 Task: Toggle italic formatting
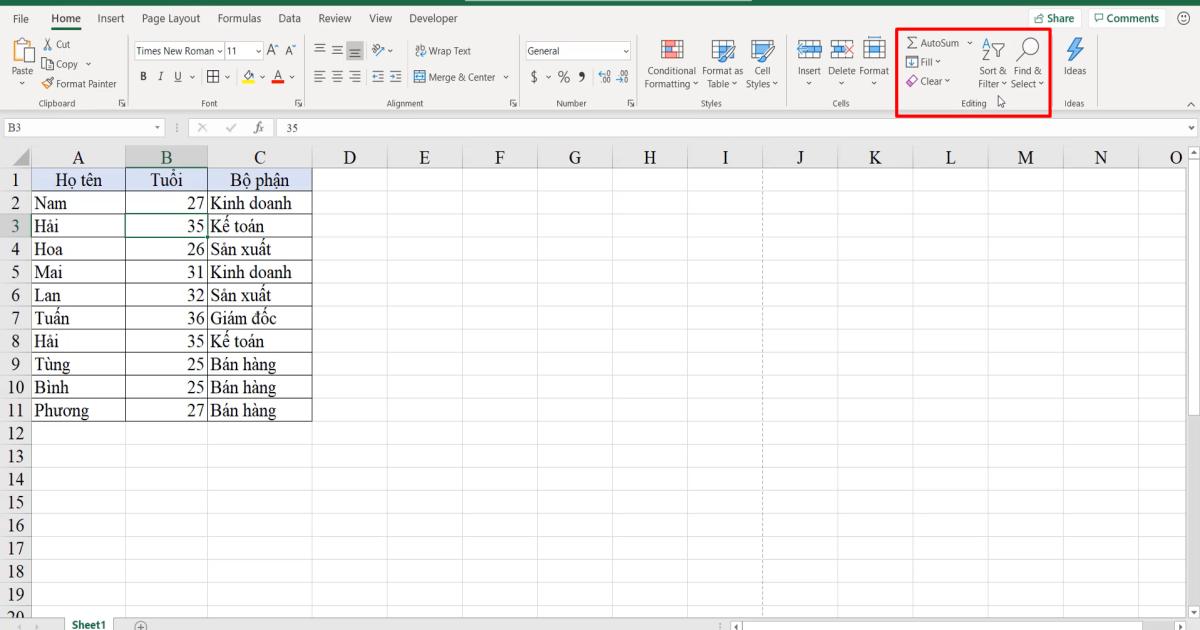tap(159, 76)
